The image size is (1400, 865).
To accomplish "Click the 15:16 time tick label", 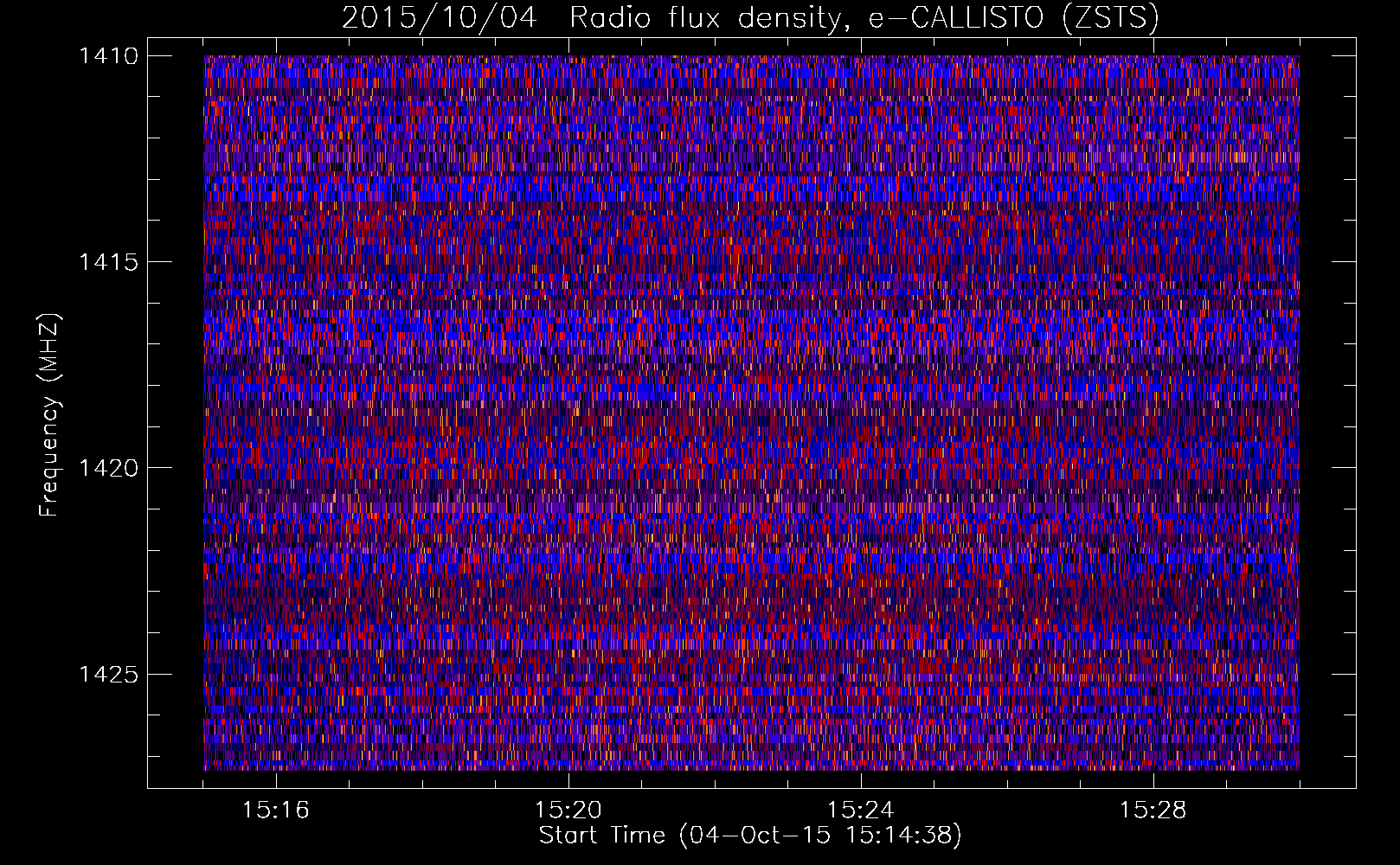I will pyautogui.click(x=276, y=811).
